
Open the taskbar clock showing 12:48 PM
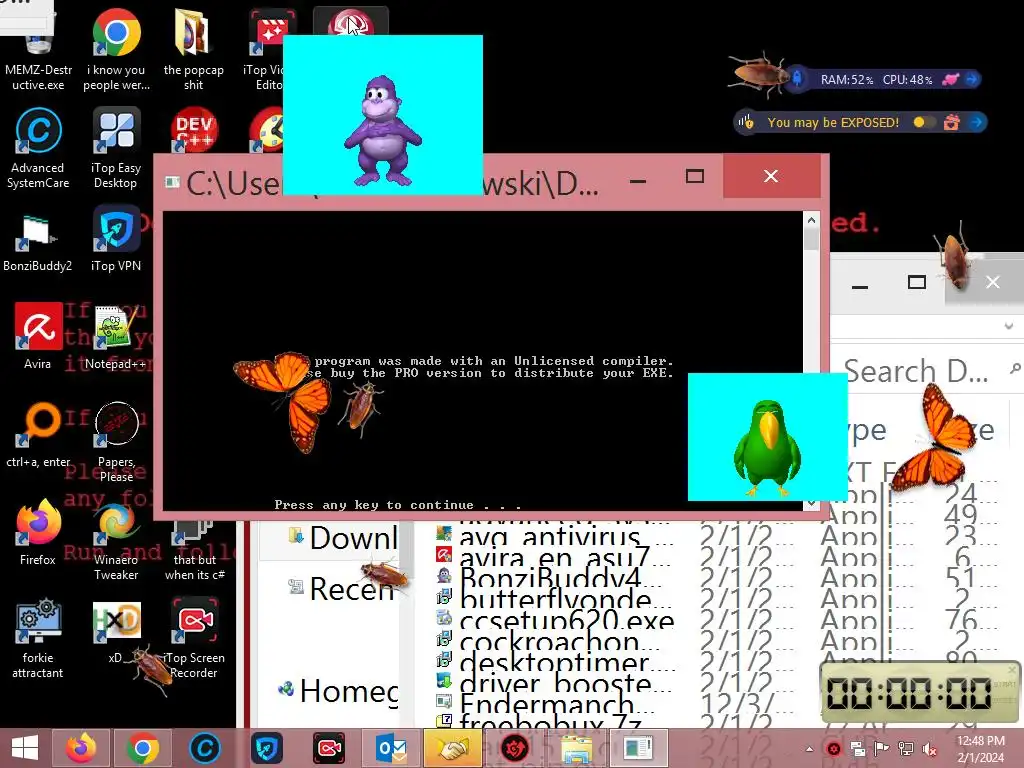click(x=980, y=749)
